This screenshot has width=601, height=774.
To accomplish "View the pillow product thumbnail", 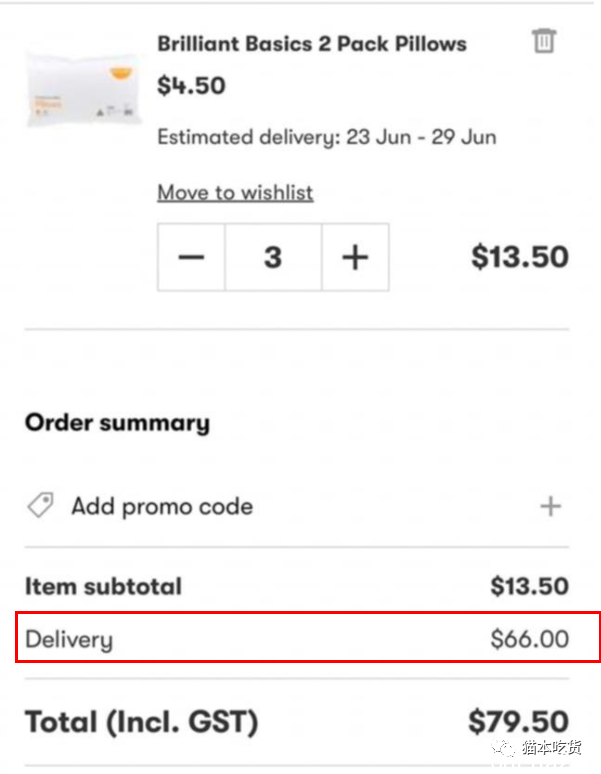I will pyautogui.click(x=84, y=89).
